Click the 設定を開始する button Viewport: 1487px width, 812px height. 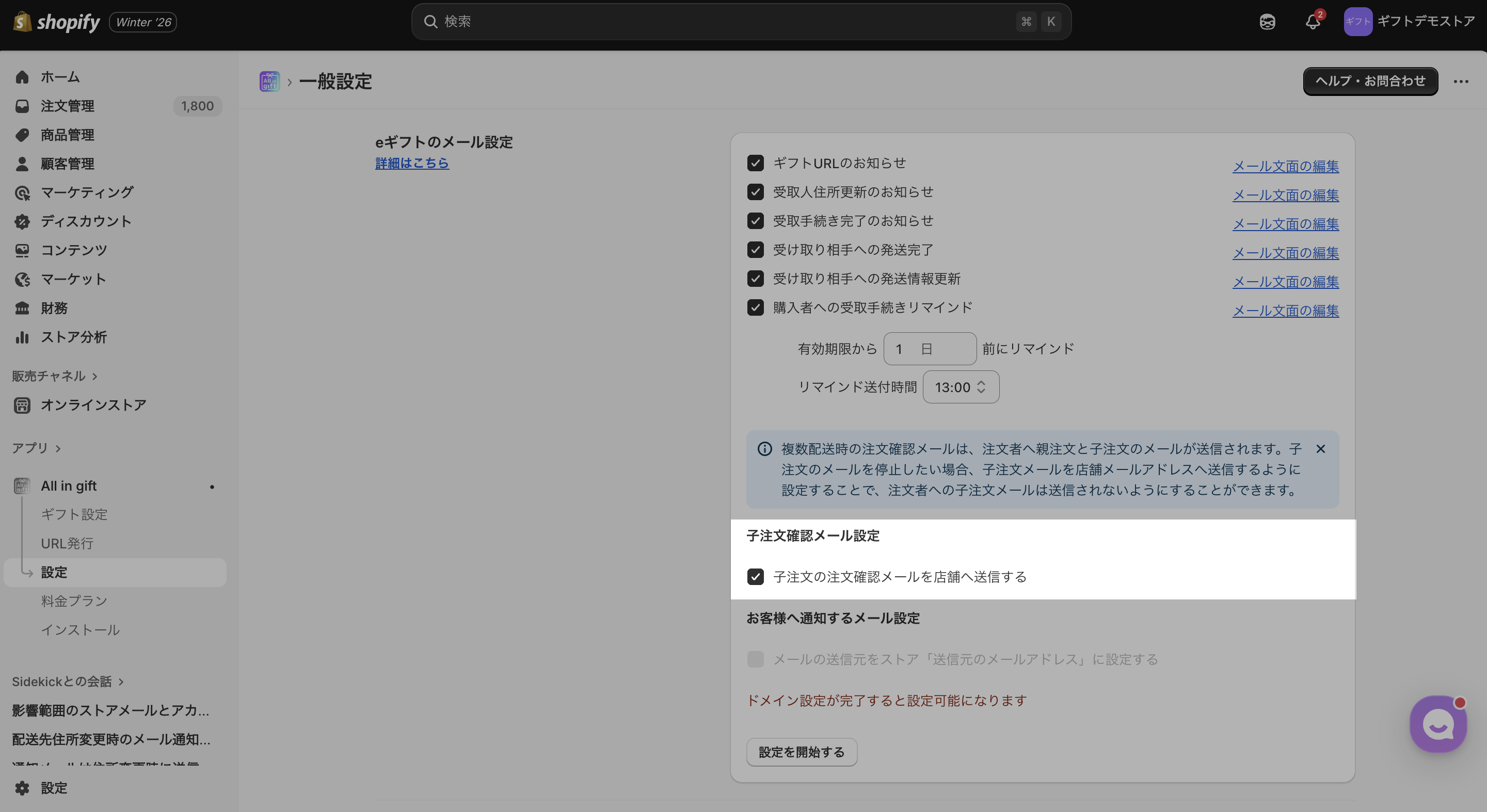[801, 752]
